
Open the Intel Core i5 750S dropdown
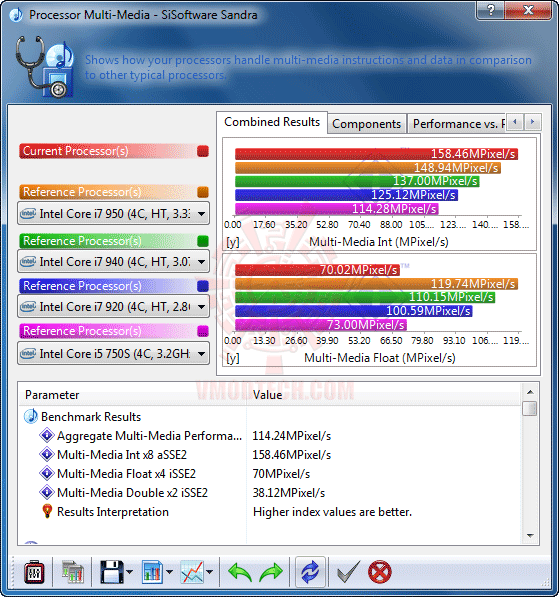click(x=113, y=354)
